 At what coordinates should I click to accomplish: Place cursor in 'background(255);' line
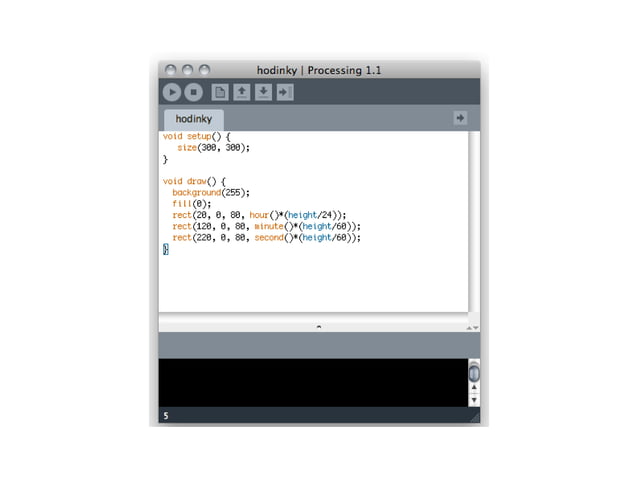coord(211,192)
